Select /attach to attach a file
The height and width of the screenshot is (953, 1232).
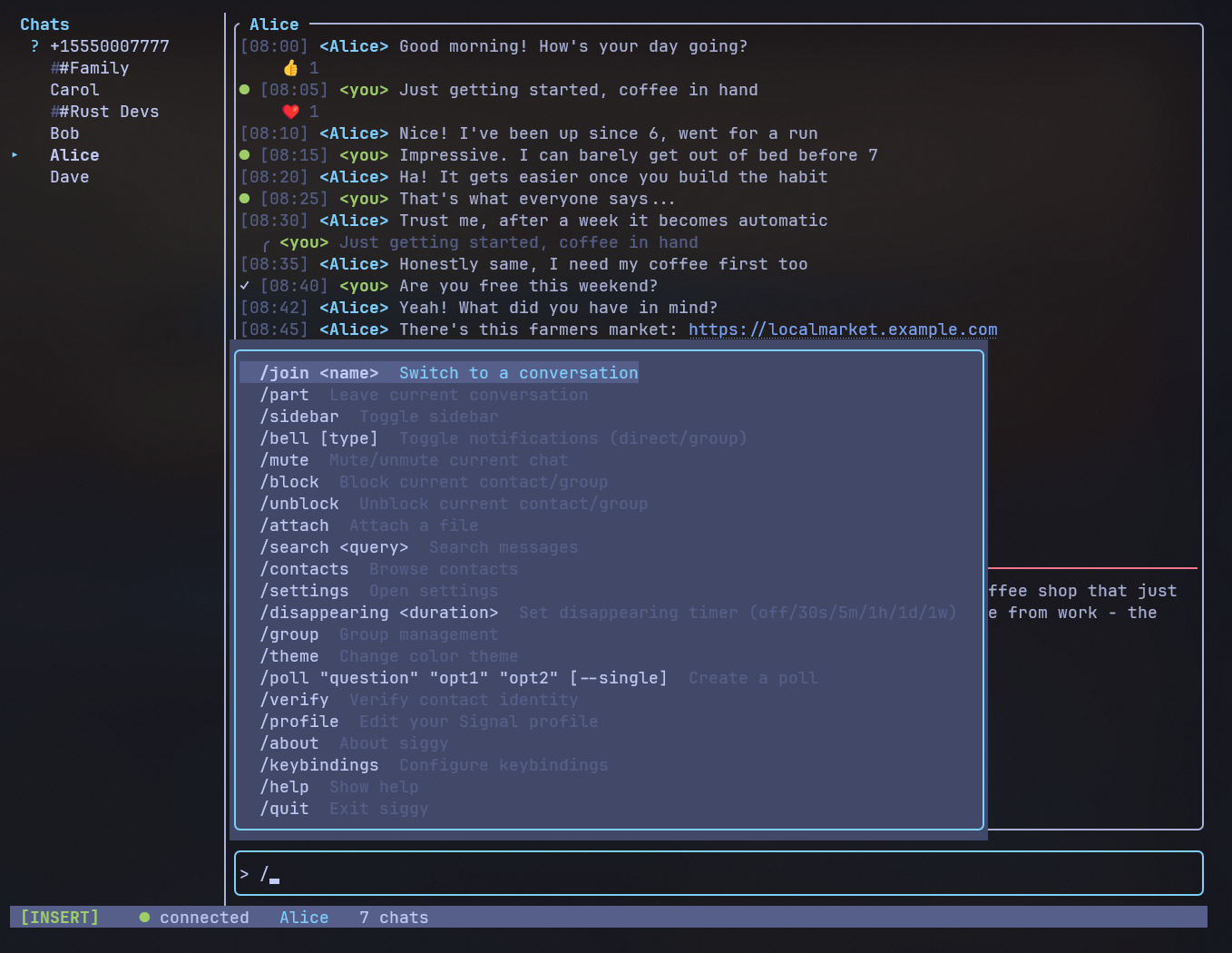click(x=295, y=525)
